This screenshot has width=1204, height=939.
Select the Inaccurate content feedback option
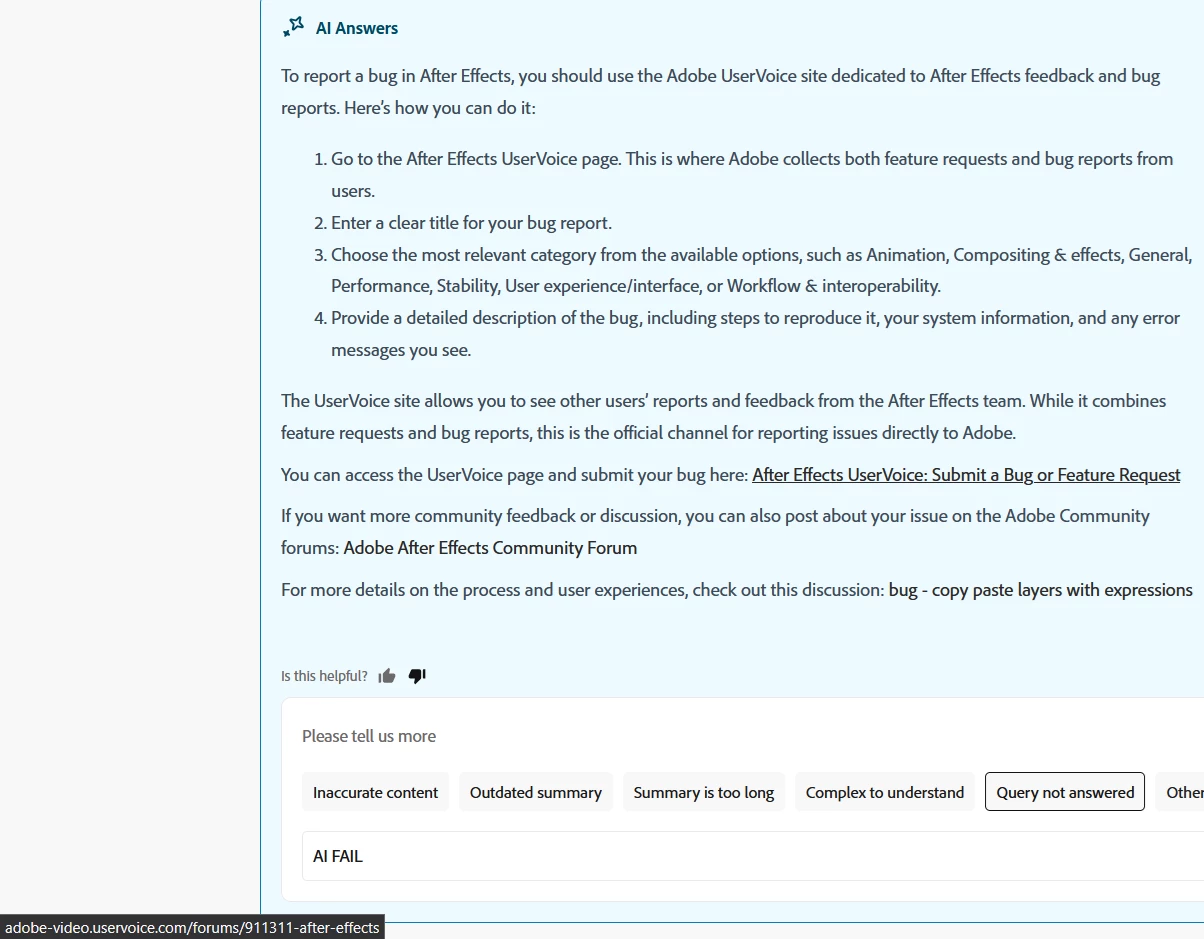[376, 792]
